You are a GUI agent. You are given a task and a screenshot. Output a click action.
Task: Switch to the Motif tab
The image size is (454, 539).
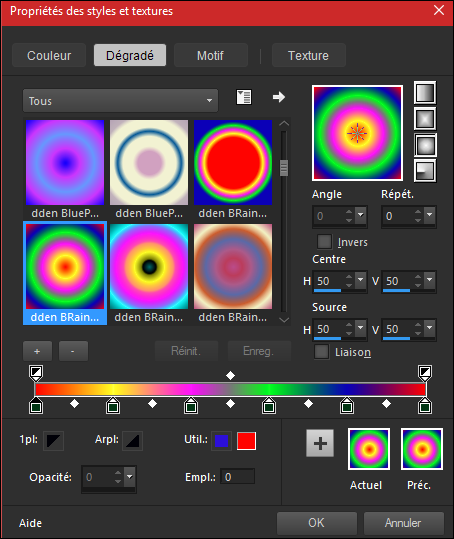click(x=211, y=55)
